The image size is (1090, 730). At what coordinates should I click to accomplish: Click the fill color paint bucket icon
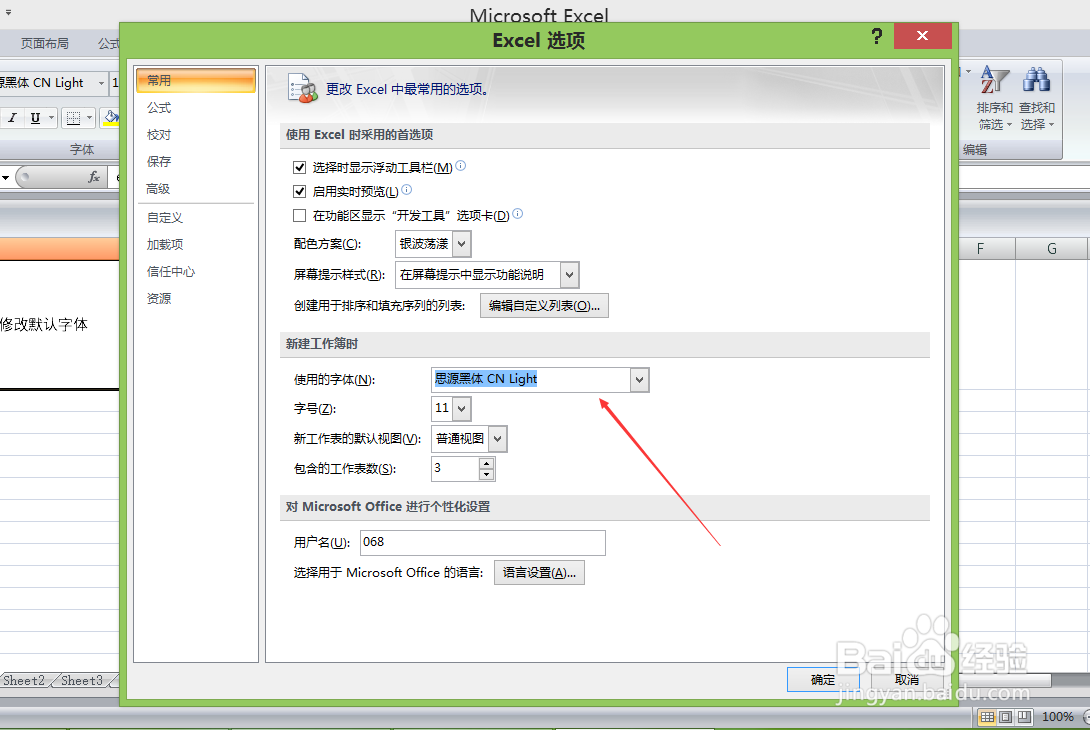111,118
